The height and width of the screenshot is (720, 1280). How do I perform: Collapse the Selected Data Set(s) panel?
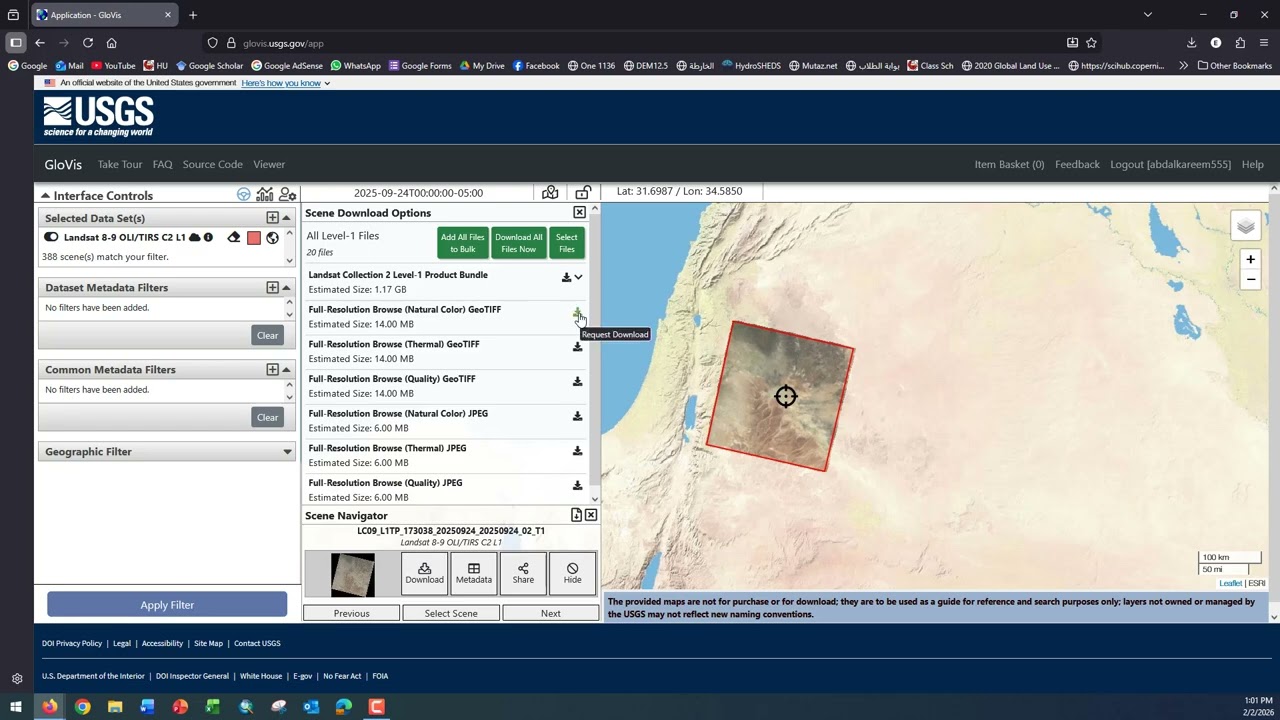click(x=286, y=218)
